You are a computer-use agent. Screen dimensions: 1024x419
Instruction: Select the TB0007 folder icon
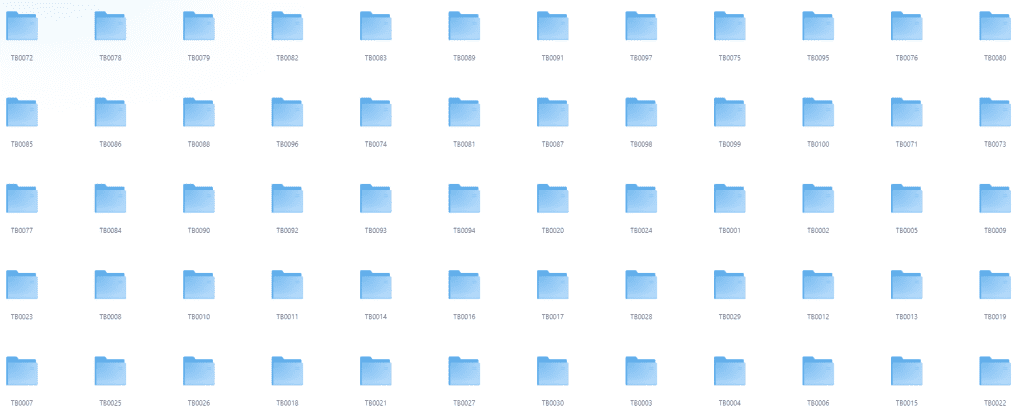click(22, 371)
